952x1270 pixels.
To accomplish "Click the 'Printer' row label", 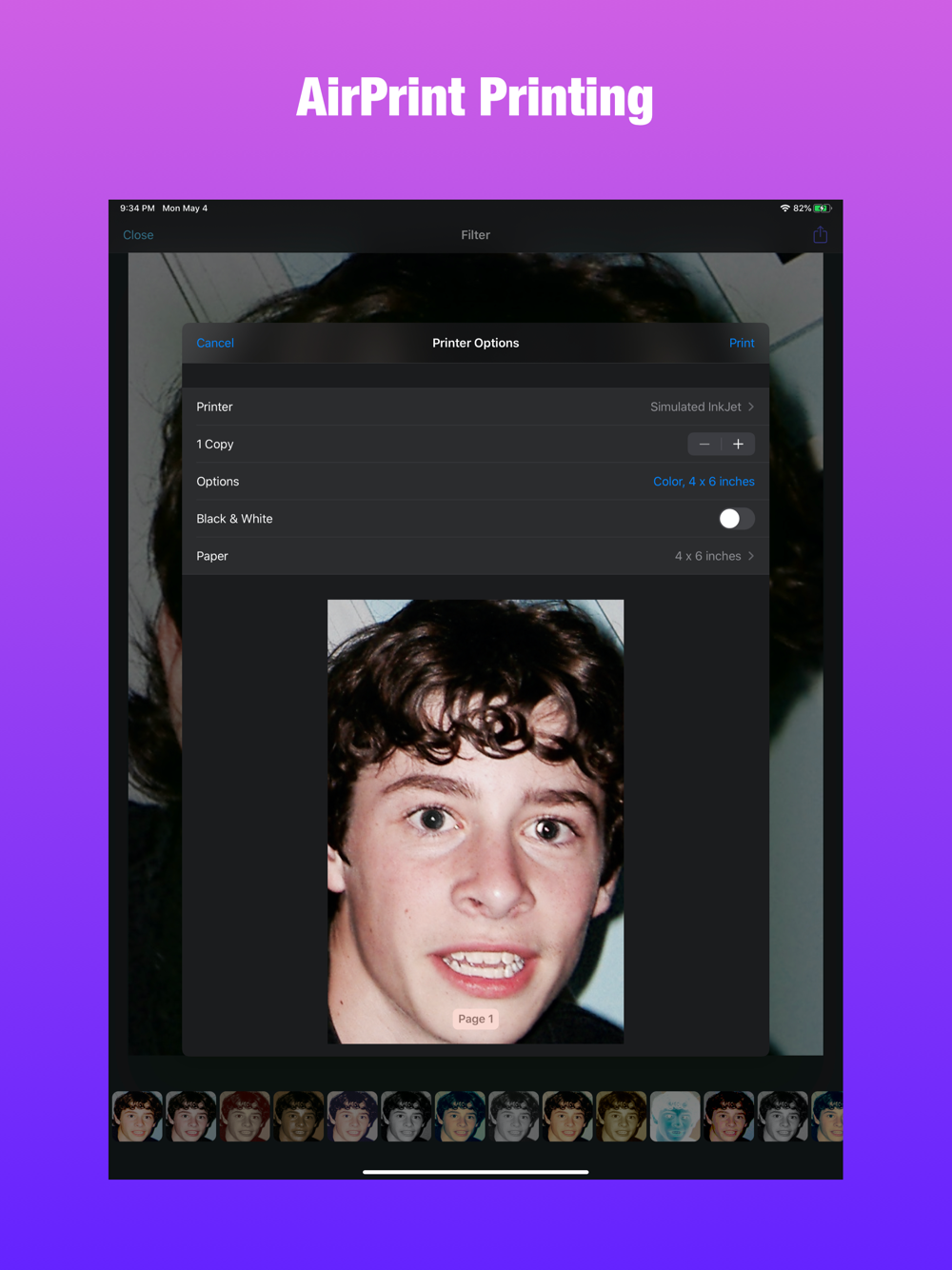I will (x=214, y=407).
